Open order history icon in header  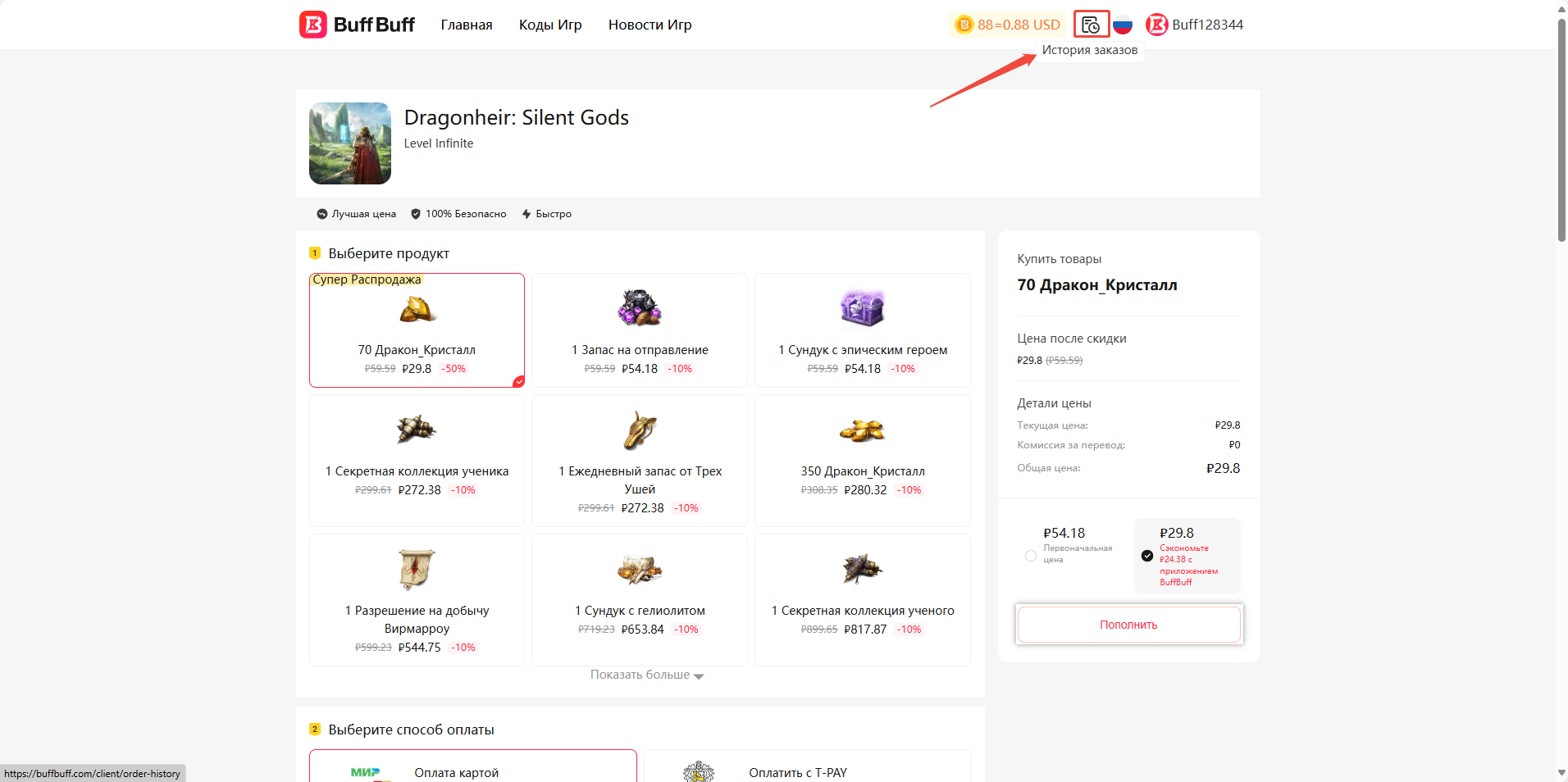click(1091, 25)
